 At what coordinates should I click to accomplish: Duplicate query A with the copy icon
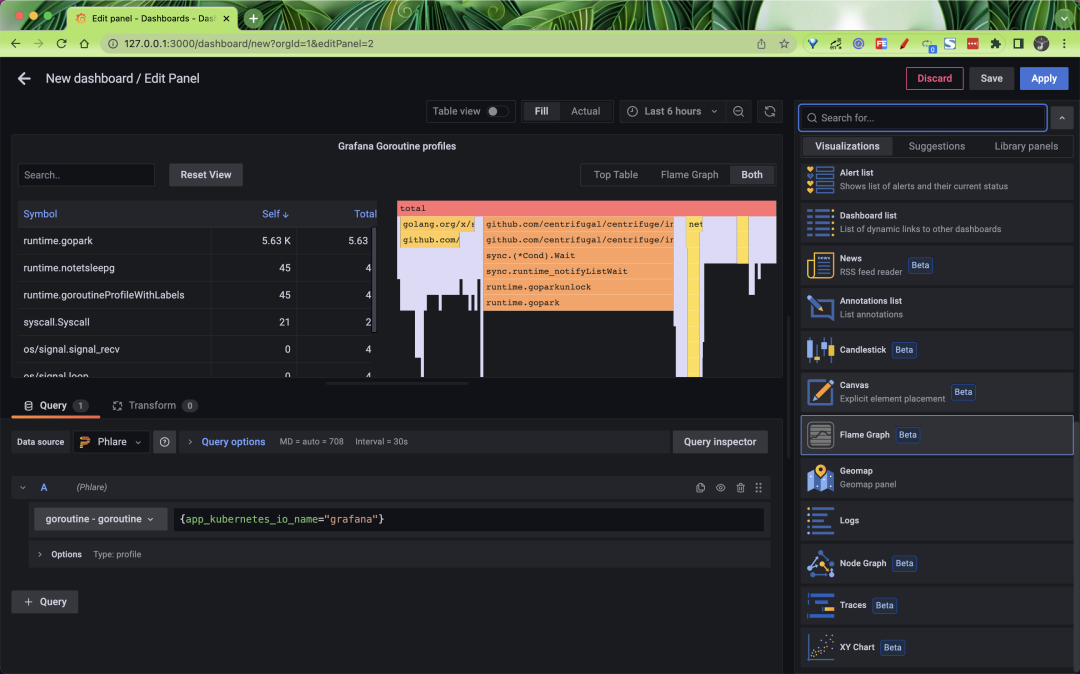click(x=700, y=487)
